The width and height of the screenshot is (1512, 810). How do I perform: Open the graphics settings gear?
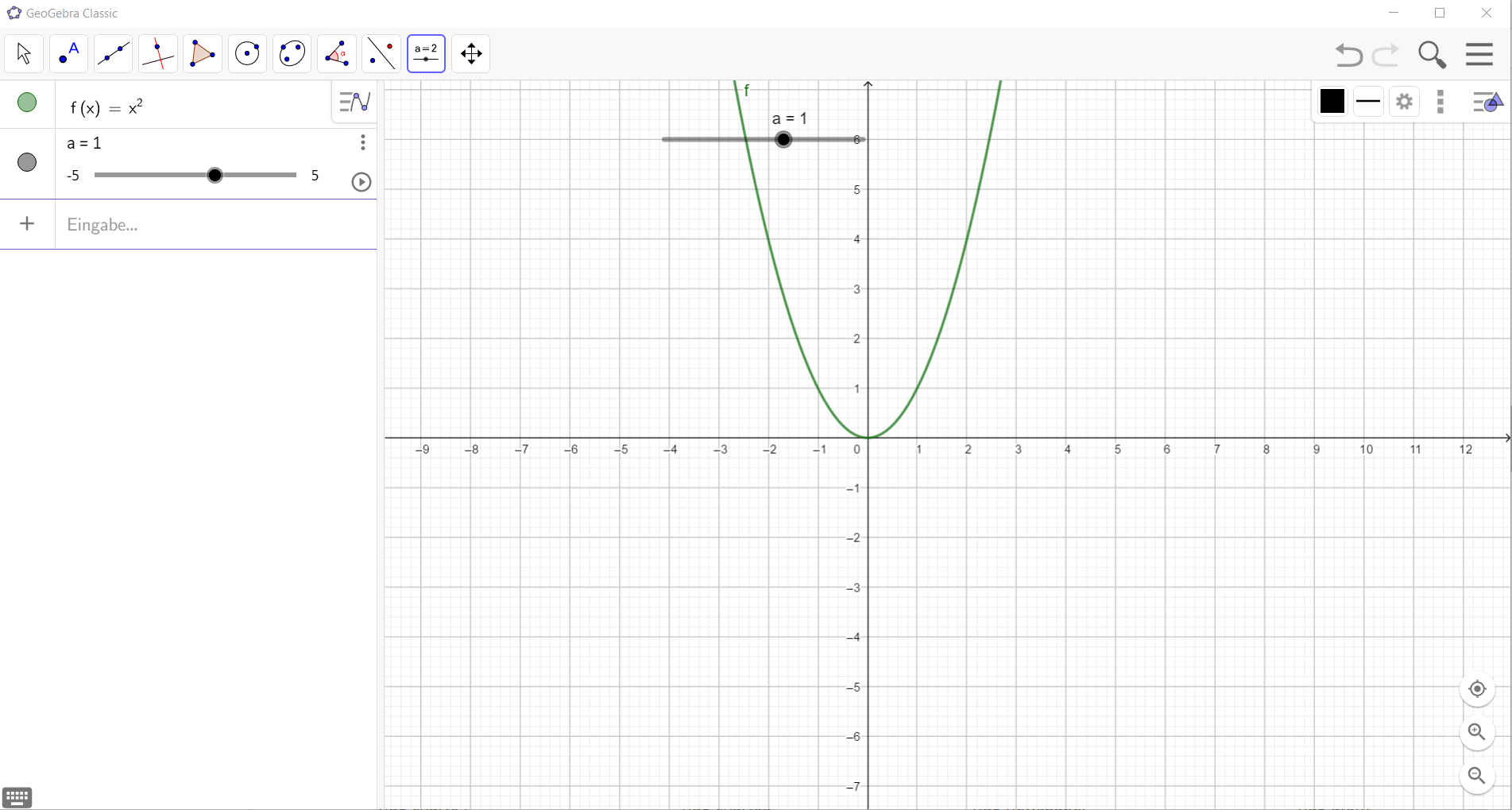coord(1405,102)
